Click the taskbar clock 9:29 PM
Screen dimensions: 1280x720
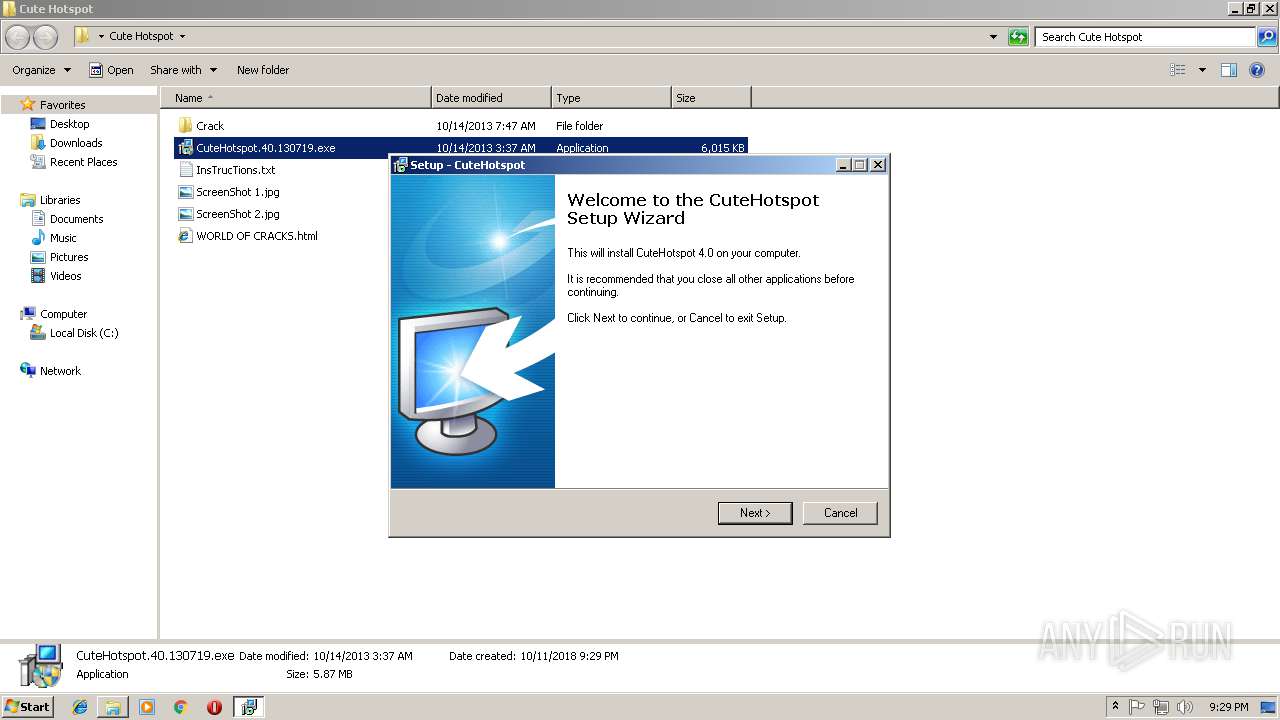click(1228, 707)
